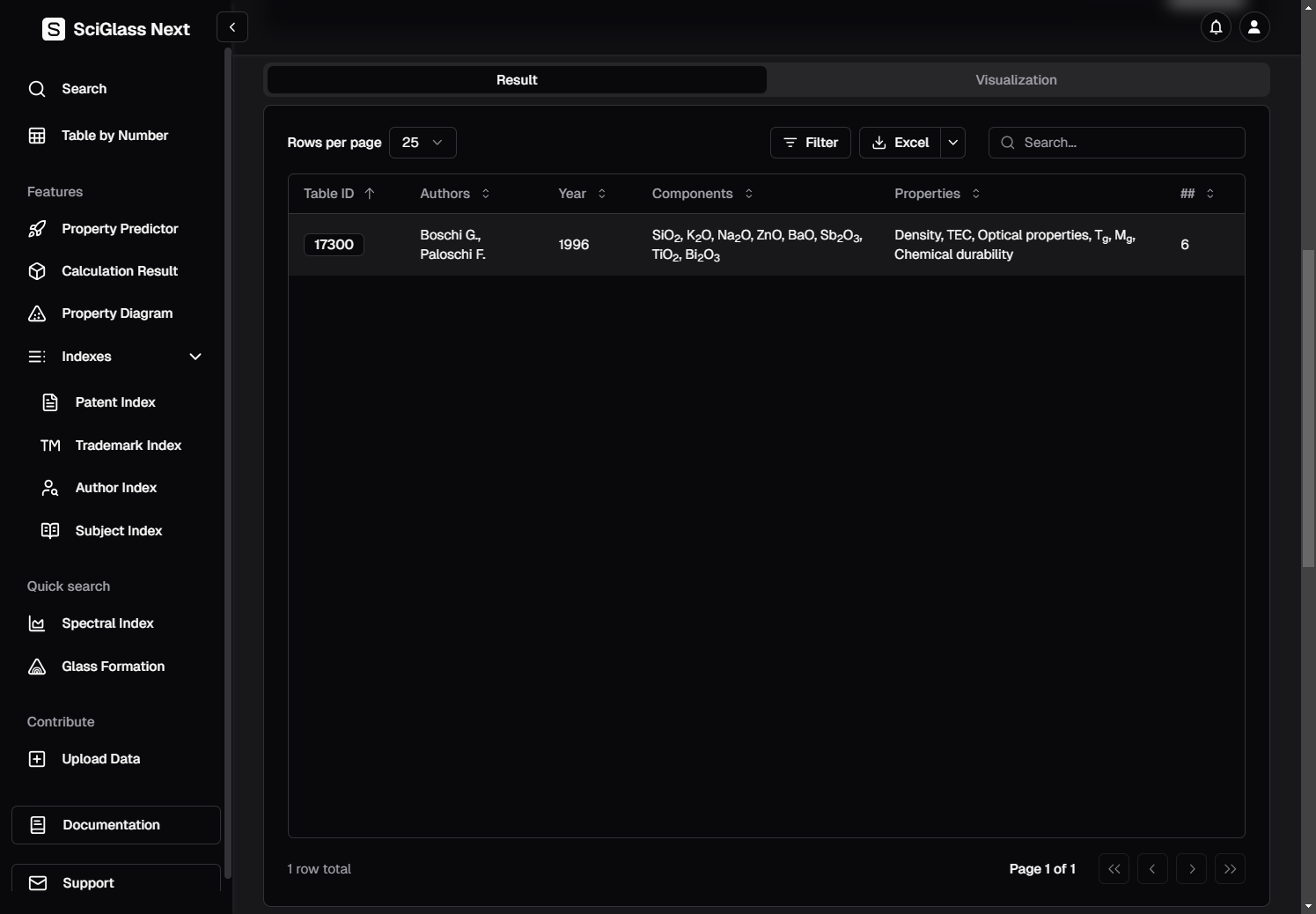
Task: Click the Filter button
Action: tap(810, 143)
